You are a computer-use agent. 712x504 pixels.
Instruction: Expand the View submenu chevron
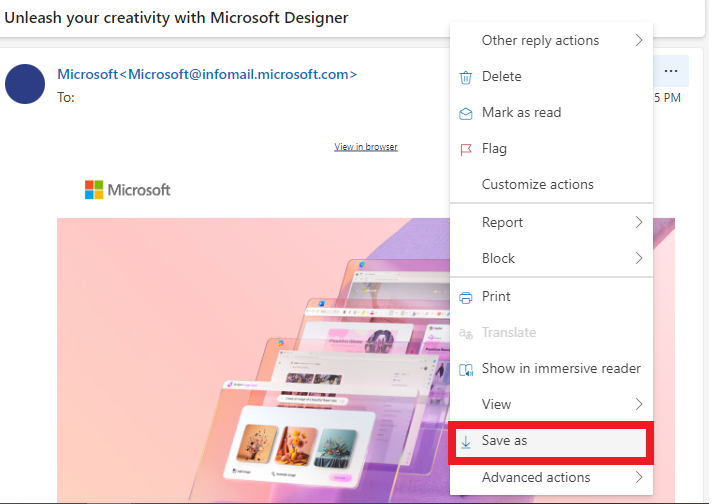639,404
